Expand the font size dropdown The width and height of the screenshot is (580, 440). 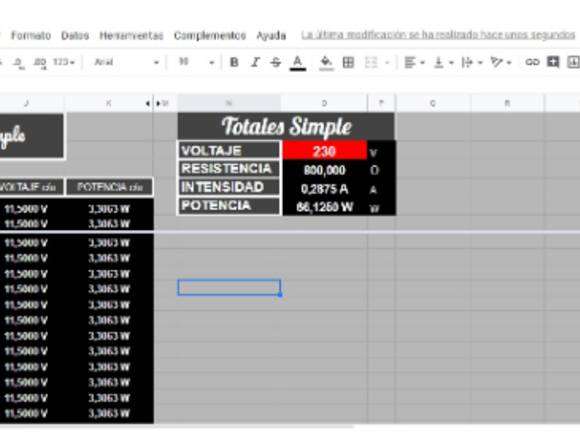196,62
